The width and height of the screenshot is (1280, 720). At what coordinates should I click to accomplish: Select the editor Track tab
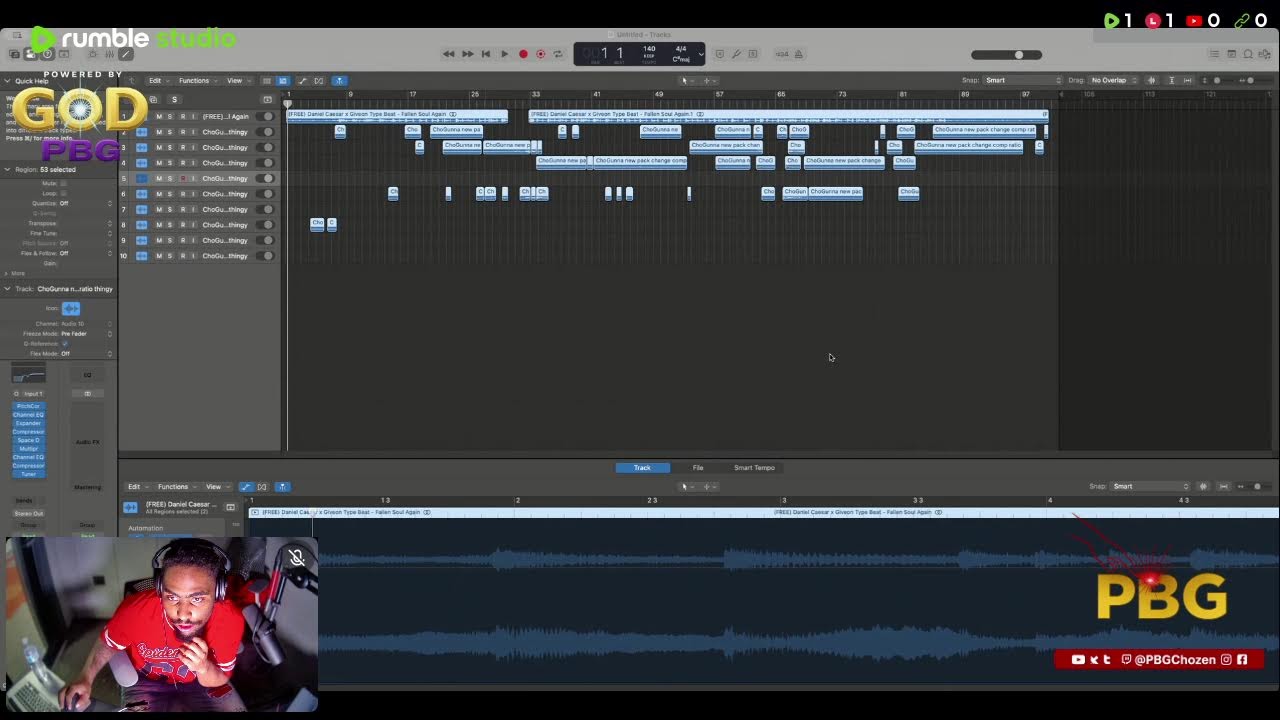[x=642, y=468]
